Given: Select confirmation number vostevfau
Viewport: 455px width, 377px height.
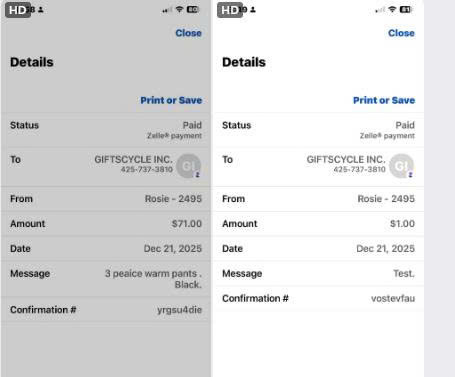Looking at the screenshot, I should [393, 298].
